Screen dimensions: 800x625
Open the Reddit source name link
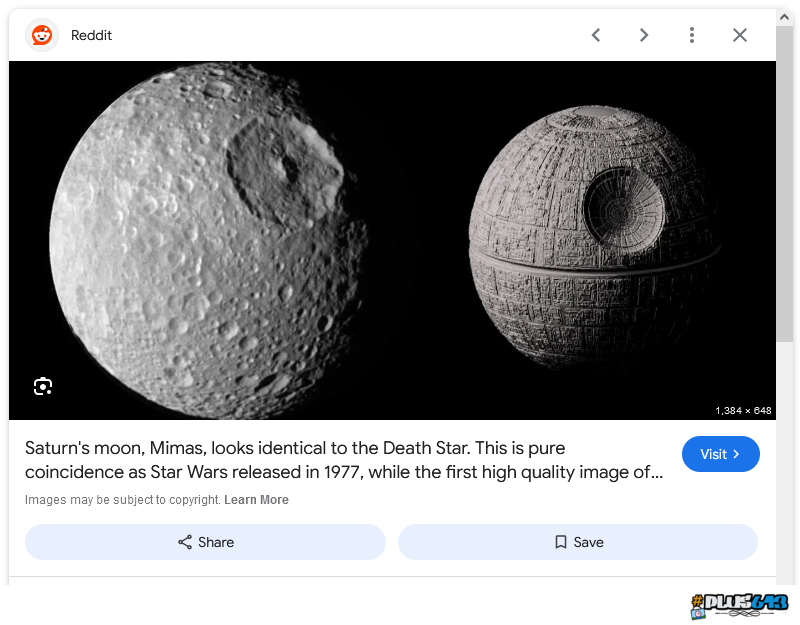91,35
